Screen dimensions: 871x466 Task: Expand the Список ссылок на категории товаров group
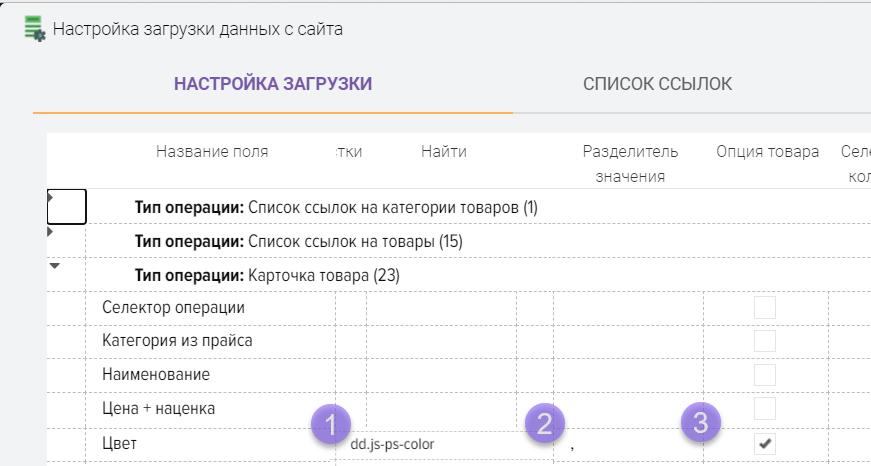tap(51, 198)
